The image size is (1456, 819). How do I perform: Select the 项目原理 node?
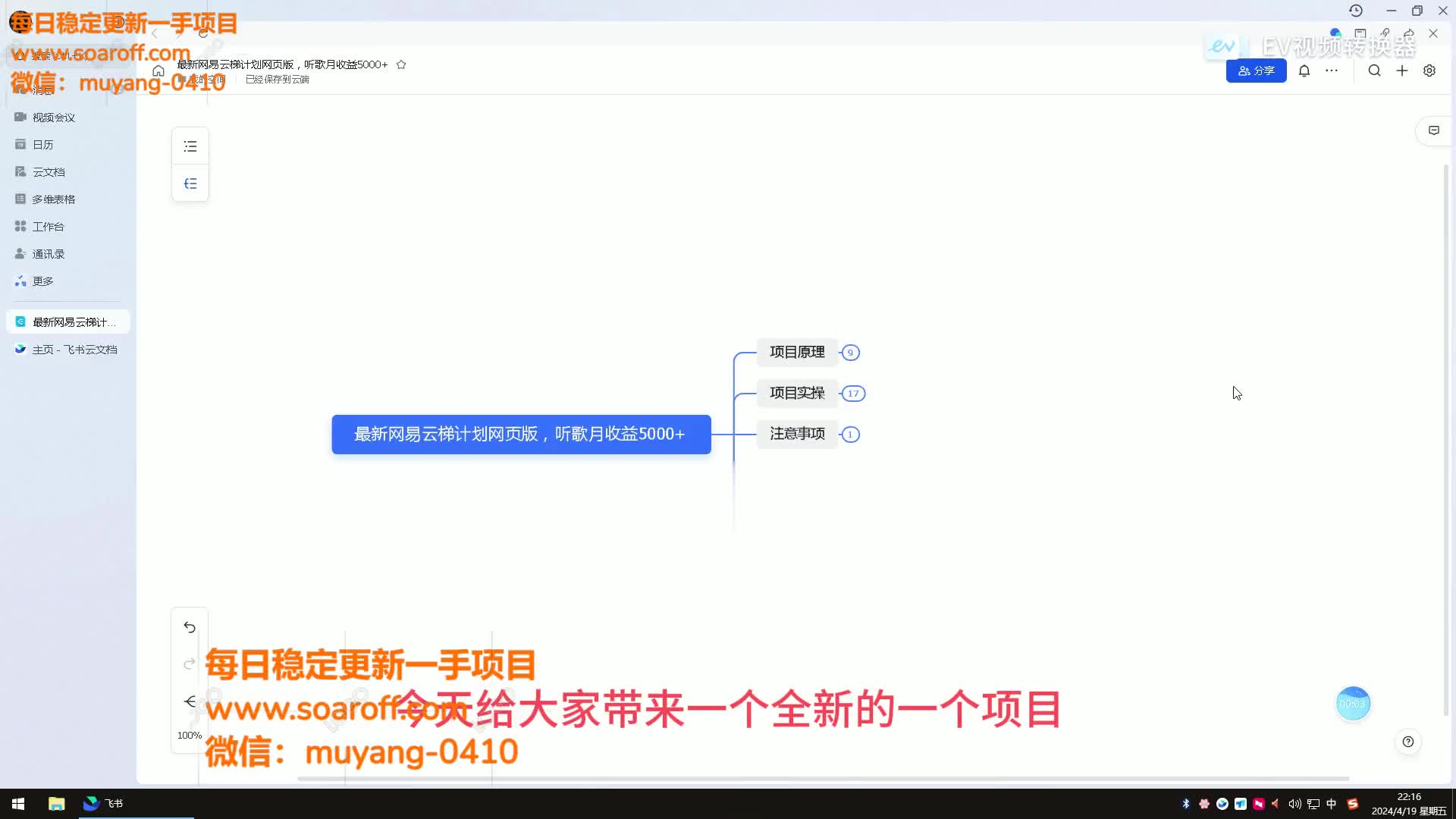(797, 352)
